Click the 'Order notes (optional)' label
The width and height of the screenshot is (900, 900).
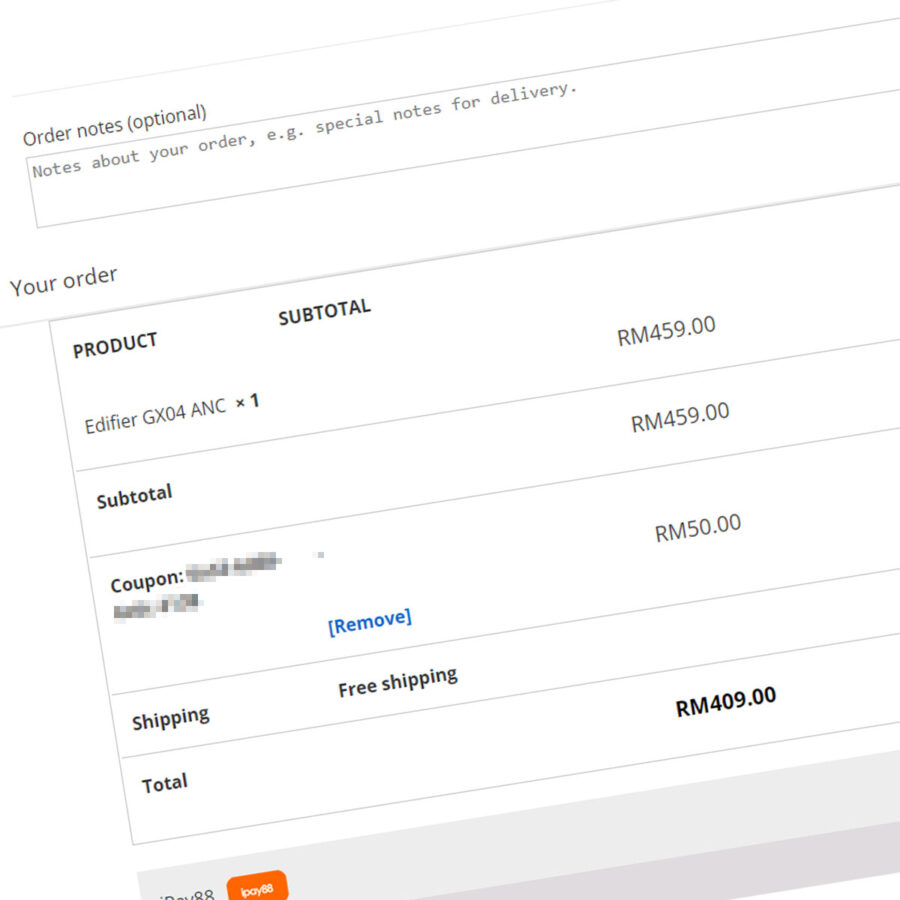(x=115, y=125)
